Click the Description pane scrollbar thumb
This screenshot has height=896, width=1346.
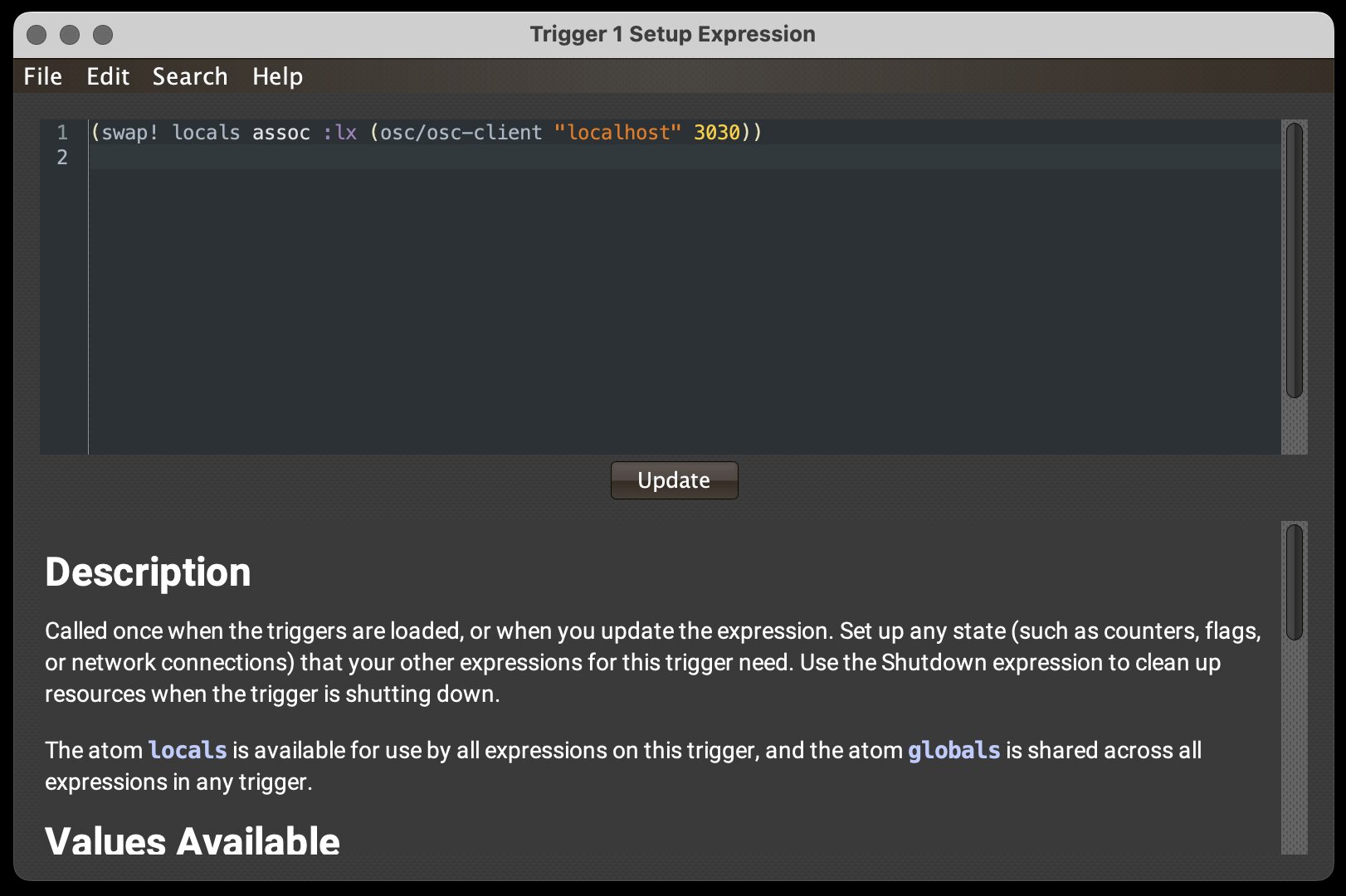pyautogui.click(x=1294, y=582)
